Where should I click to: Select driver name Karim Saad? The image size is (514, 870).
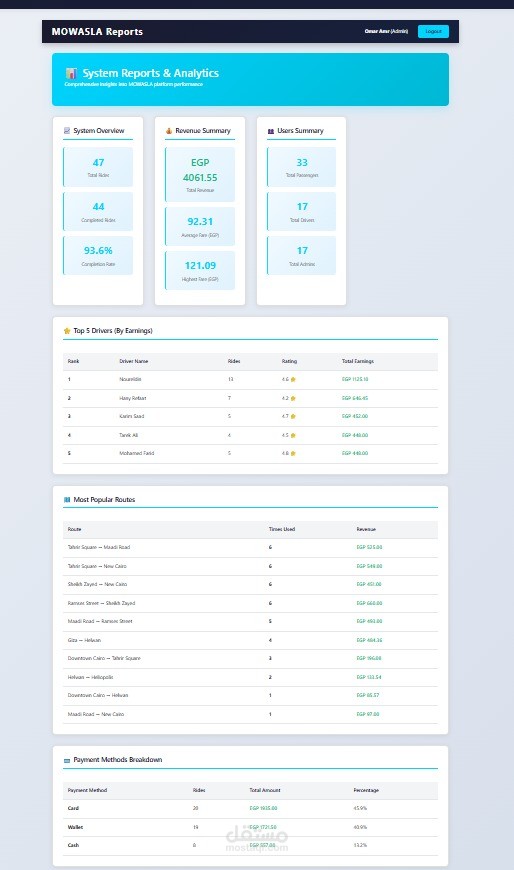pos(132,416)
